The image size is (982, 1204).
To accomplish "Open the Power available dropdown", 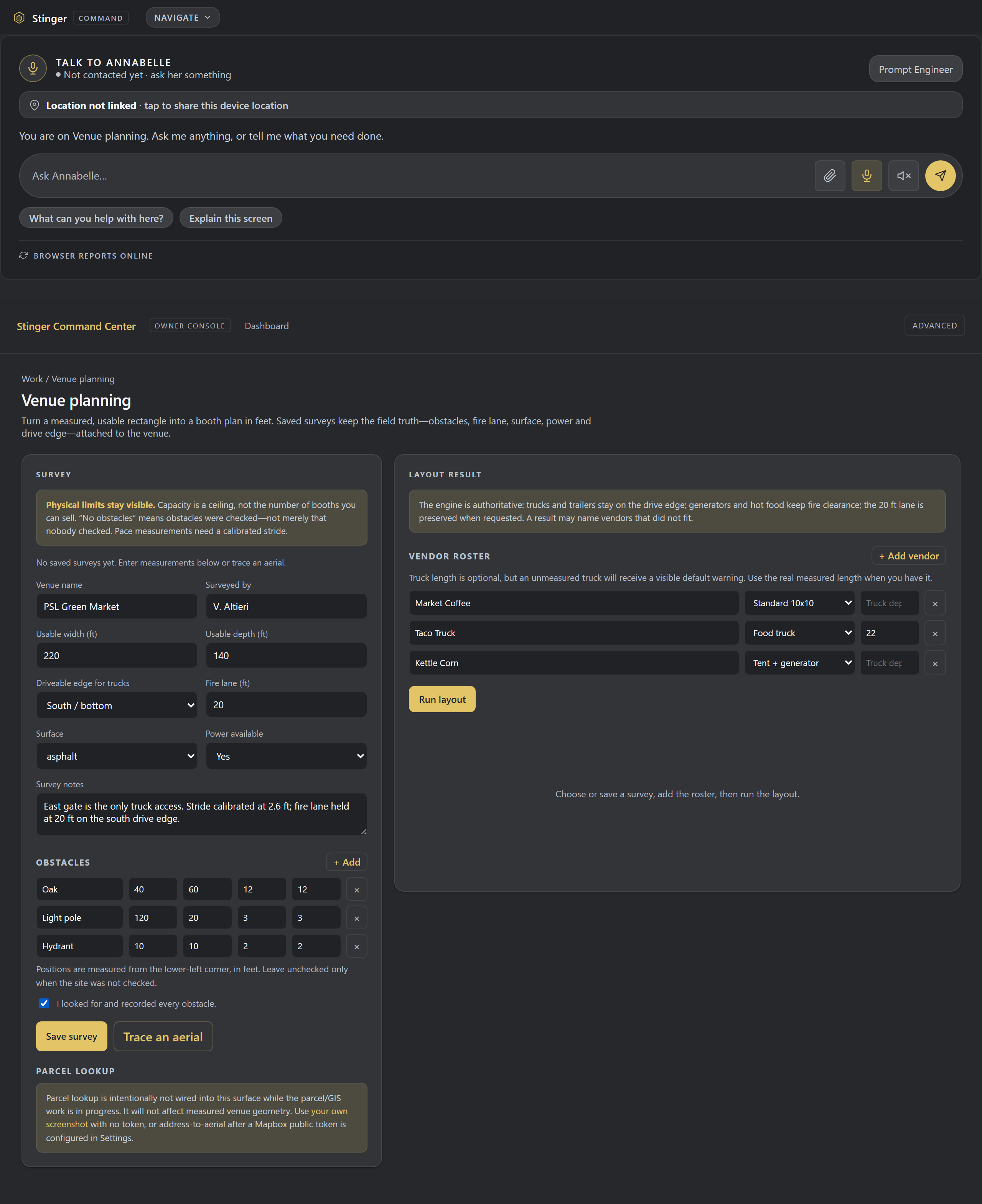I will tap(286, 756).
